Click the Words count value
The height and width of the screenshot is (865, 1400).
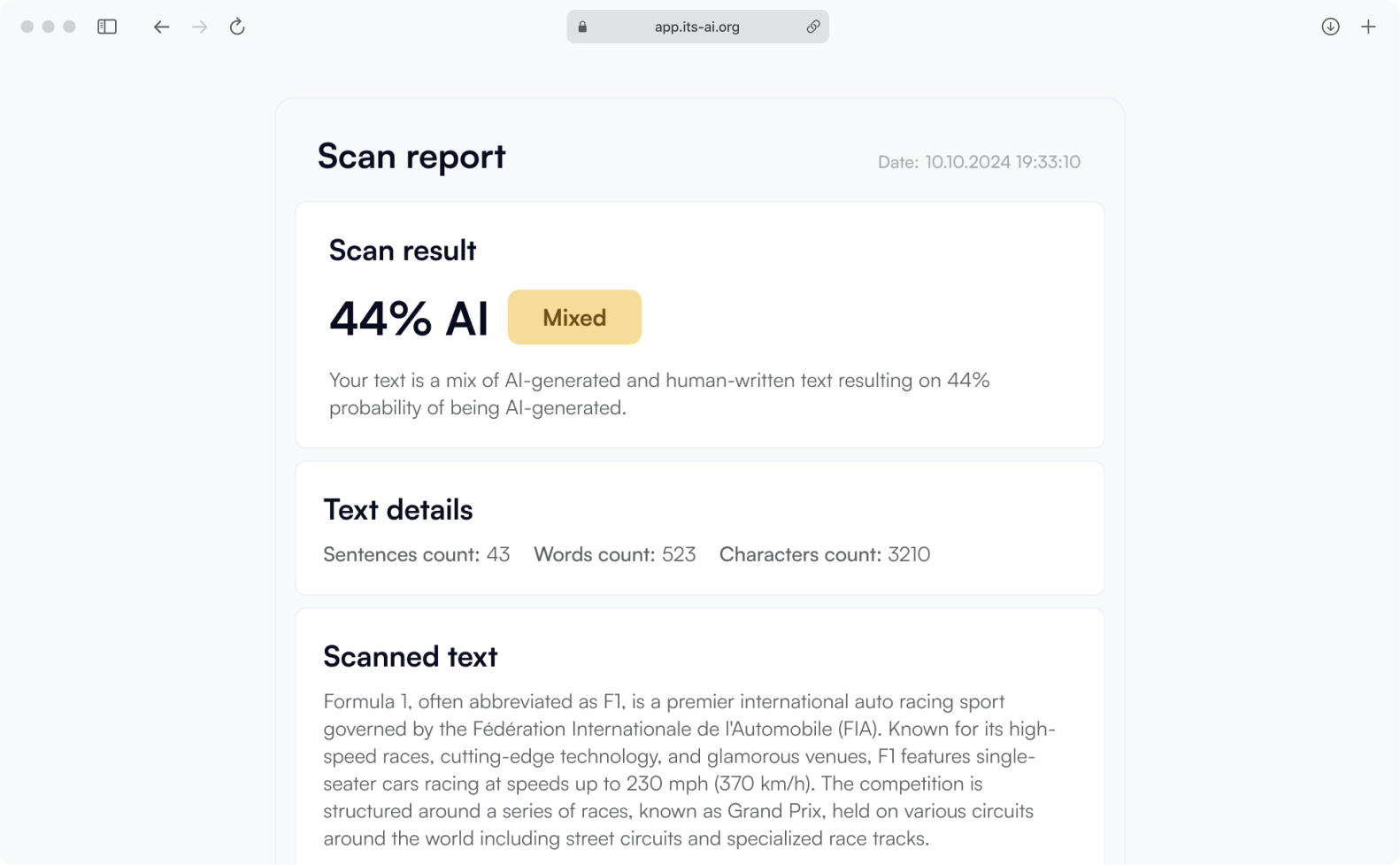[679, 554]
